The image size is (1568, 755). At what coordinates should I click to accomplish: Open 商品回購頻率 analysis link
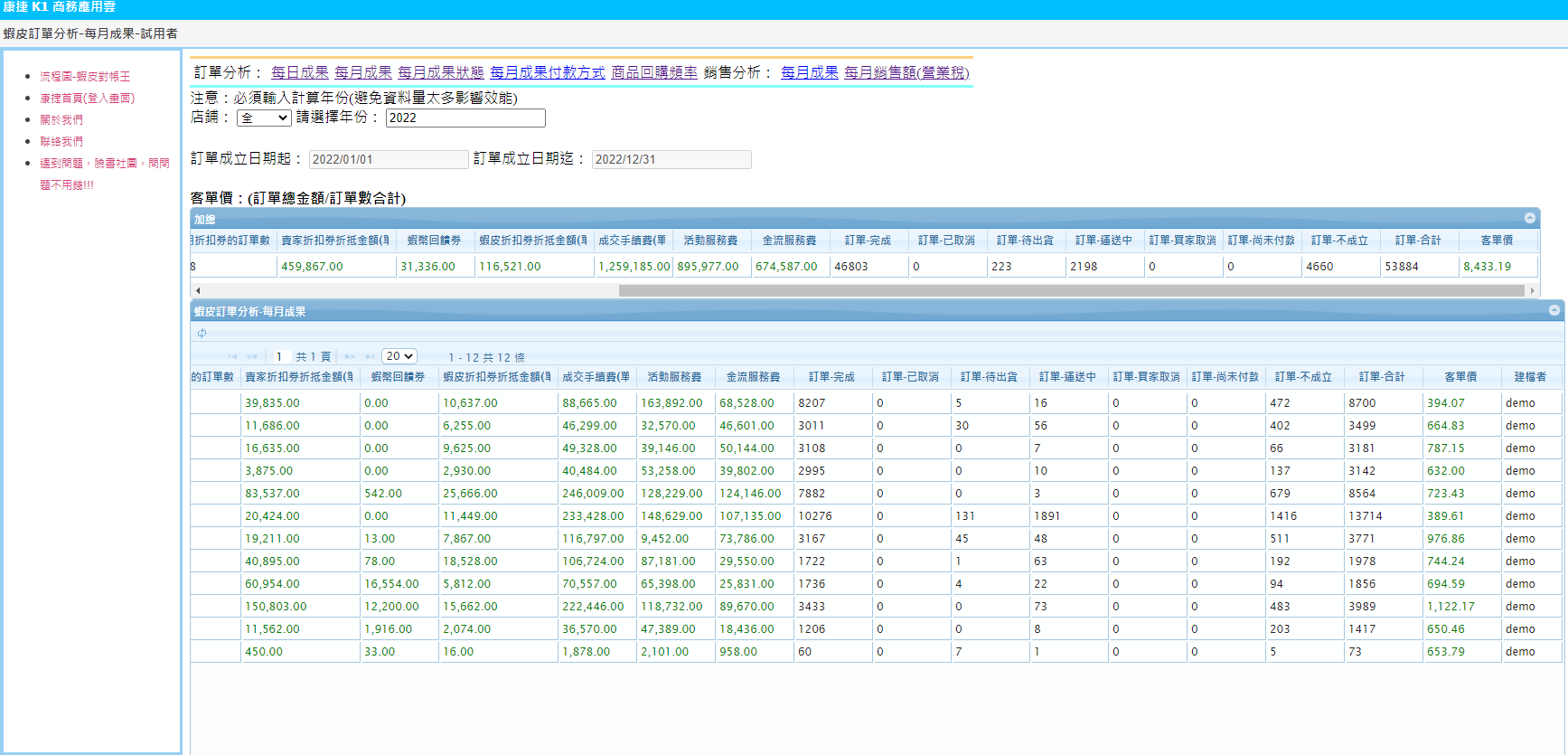tap(654, 72)
